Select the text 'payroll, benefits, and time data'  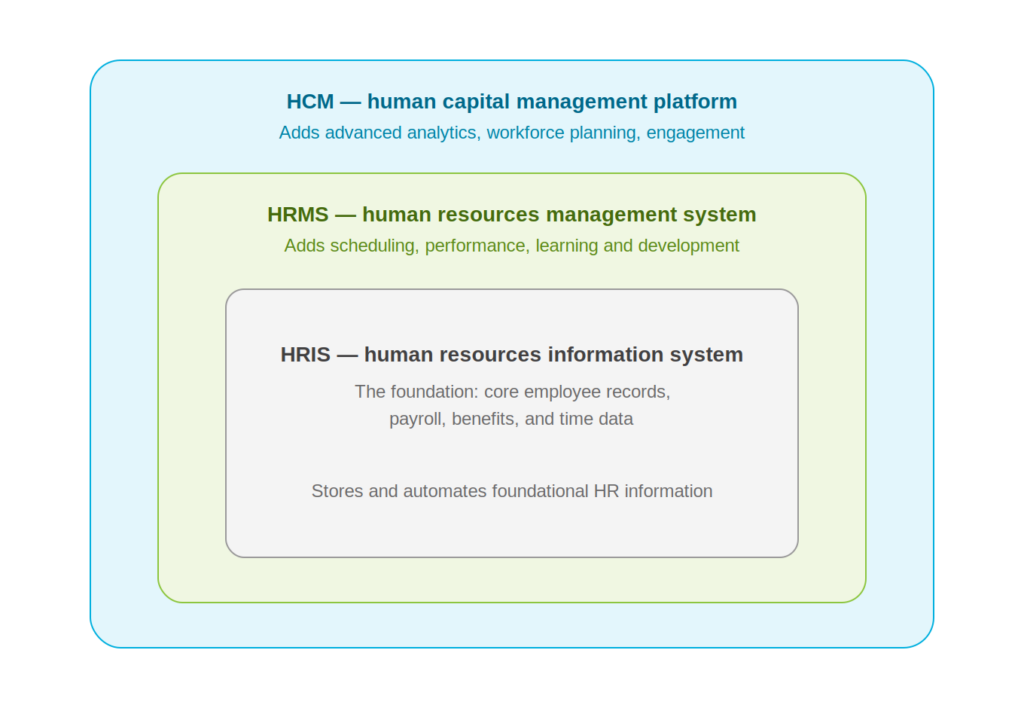pos(511,419)
